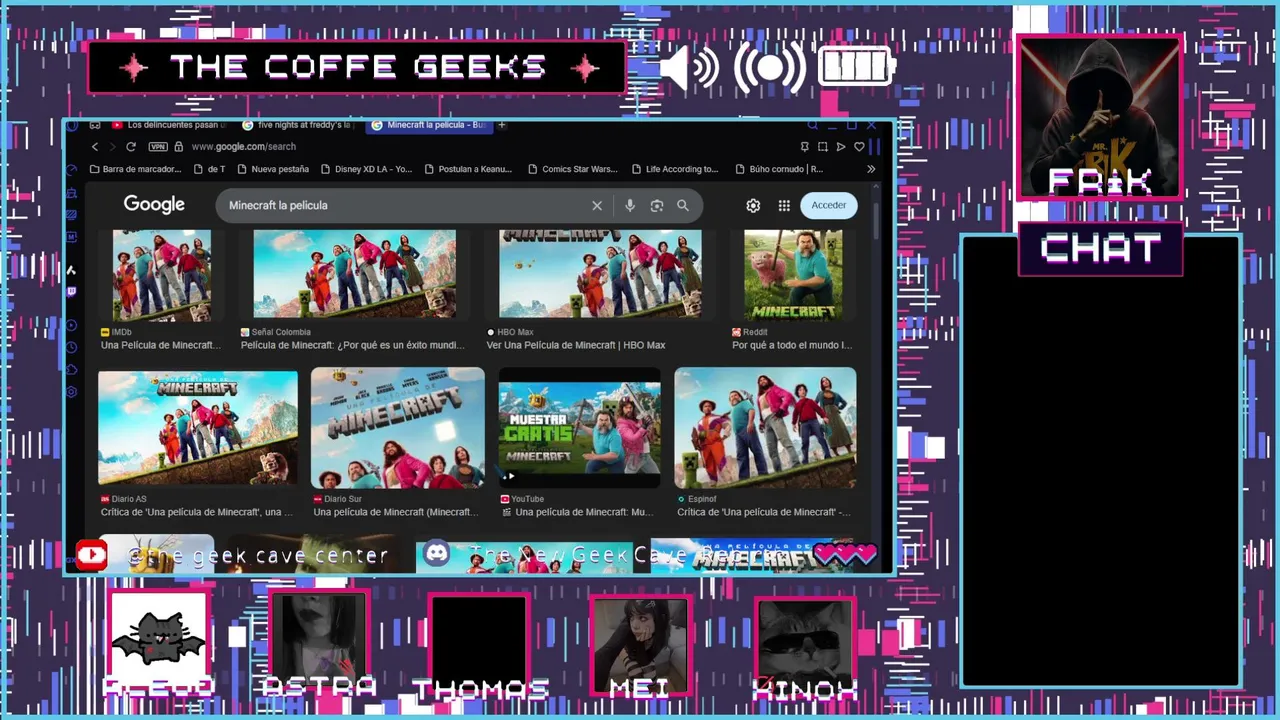This screenshot has width=1280, height=720.
Task: Click the Google results page vertical scrollbar
Action: click(x=876, y=220)
